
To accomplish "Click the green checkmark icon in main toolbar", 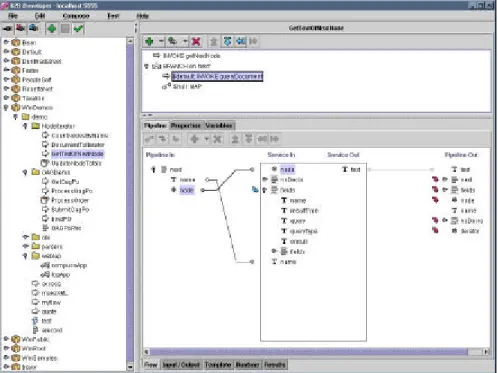I will click(x=78, y=29).
